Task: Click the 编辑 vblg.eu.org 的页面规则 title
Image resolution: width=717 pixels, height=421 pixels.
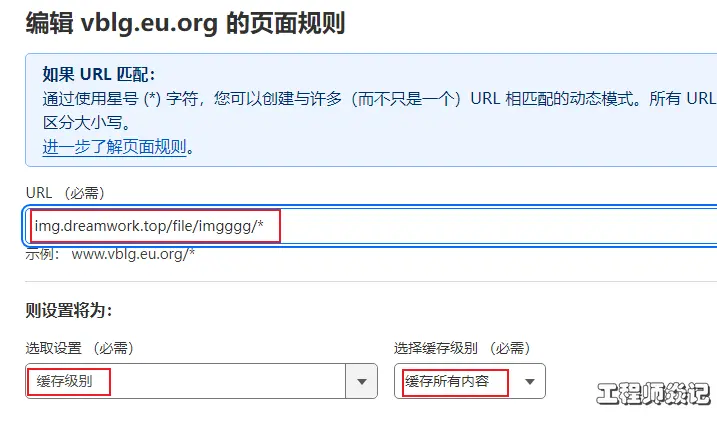Action: click(185, 23)
